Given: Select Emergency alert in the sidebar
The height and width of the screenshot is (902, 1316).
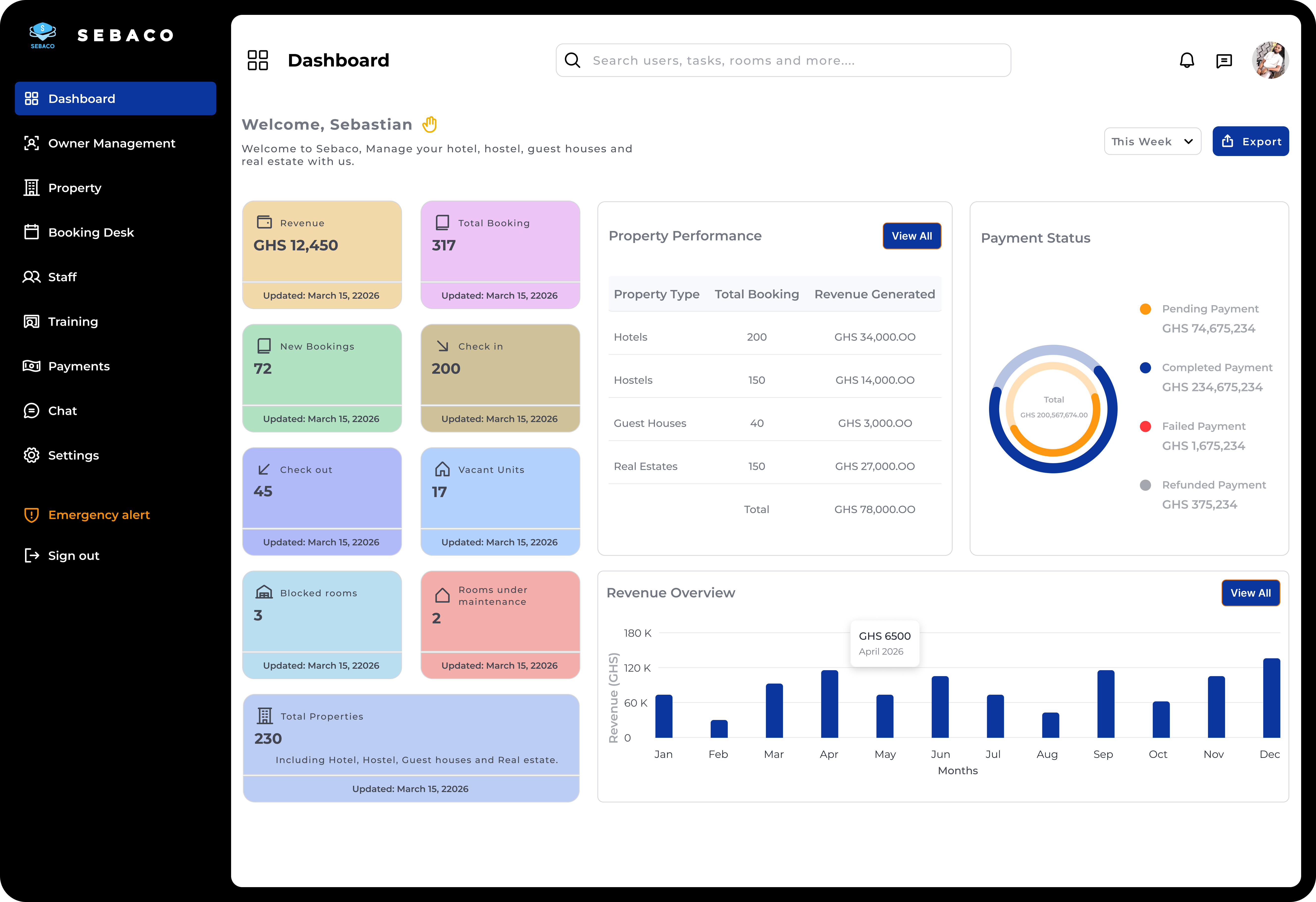Looking at the screenshot, I should (x=99, y=515).
